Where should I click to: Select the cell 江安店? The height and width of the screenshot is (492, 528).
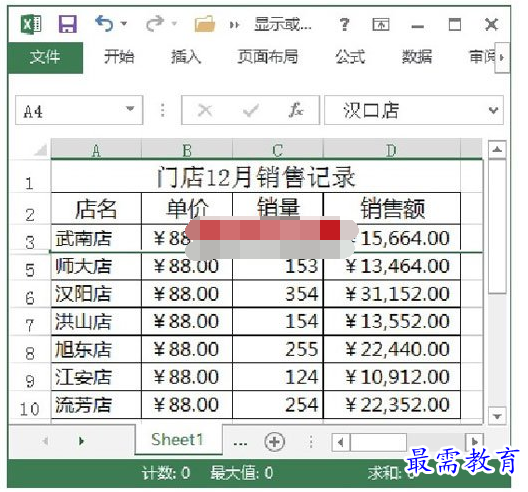point(96,377)
